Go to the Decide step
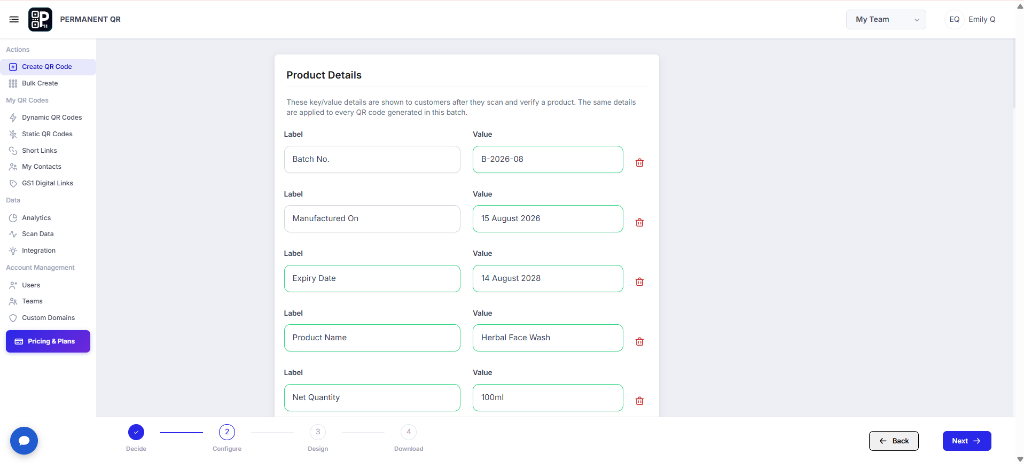This screenshot has height=464, width=1024. point(136,432)
